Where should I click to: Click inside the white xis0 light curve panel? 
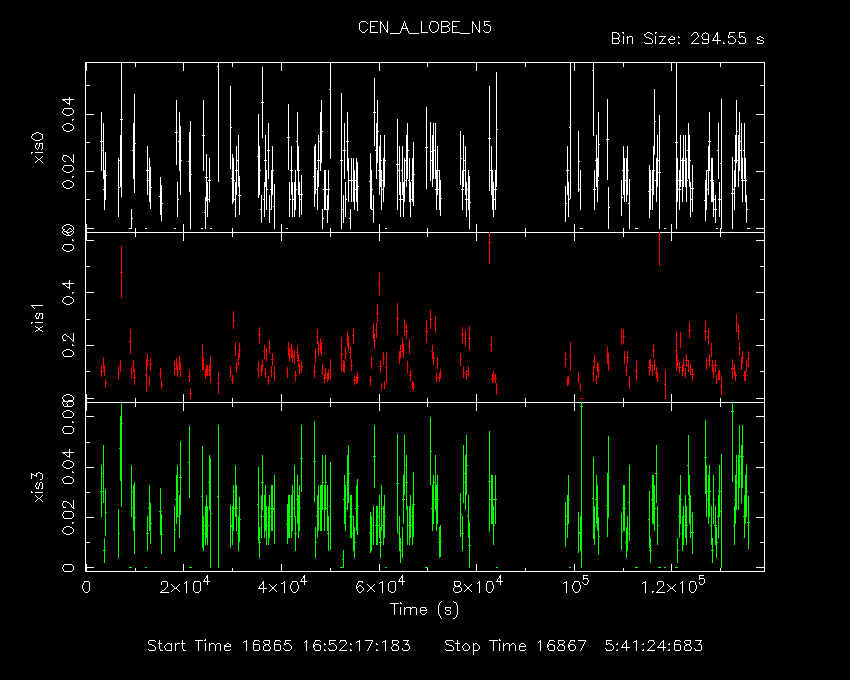click(x=425, y=147)
